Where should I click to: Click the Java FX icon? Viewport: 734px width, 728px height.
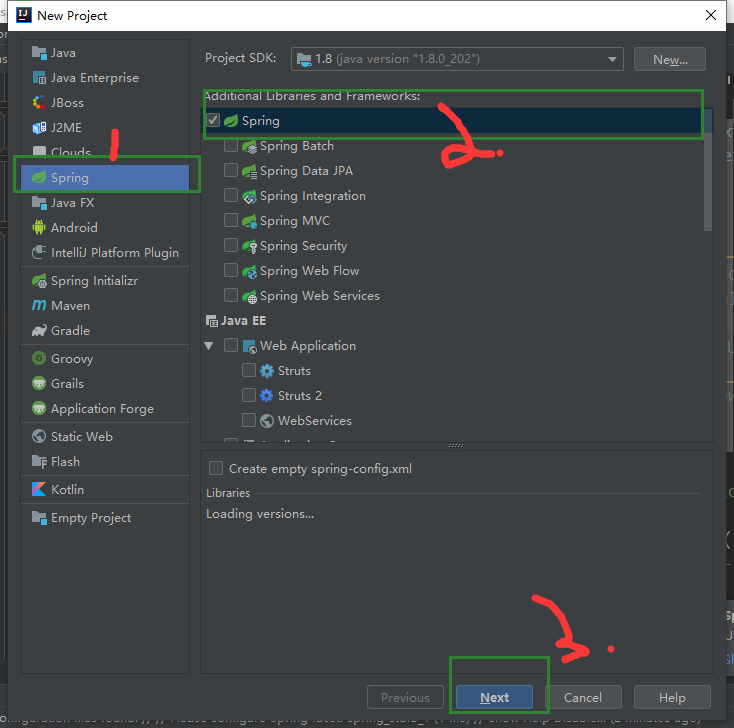click(x=39, y=203)
